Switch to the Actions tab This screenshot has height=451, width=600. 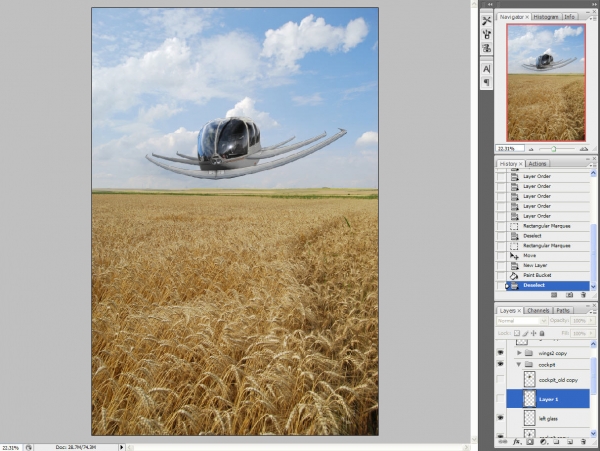(x=537, y=164)
